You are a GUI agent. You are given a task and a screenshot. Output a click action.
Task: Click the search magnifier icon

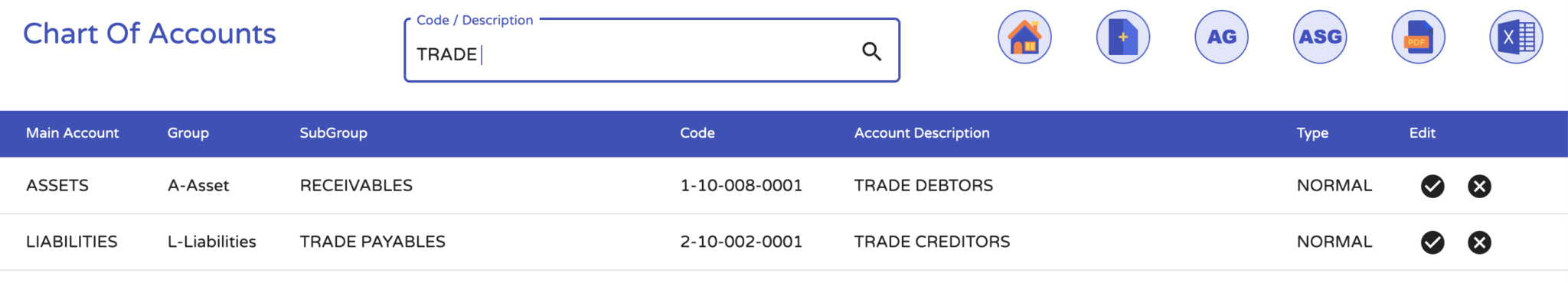[872, 51]
